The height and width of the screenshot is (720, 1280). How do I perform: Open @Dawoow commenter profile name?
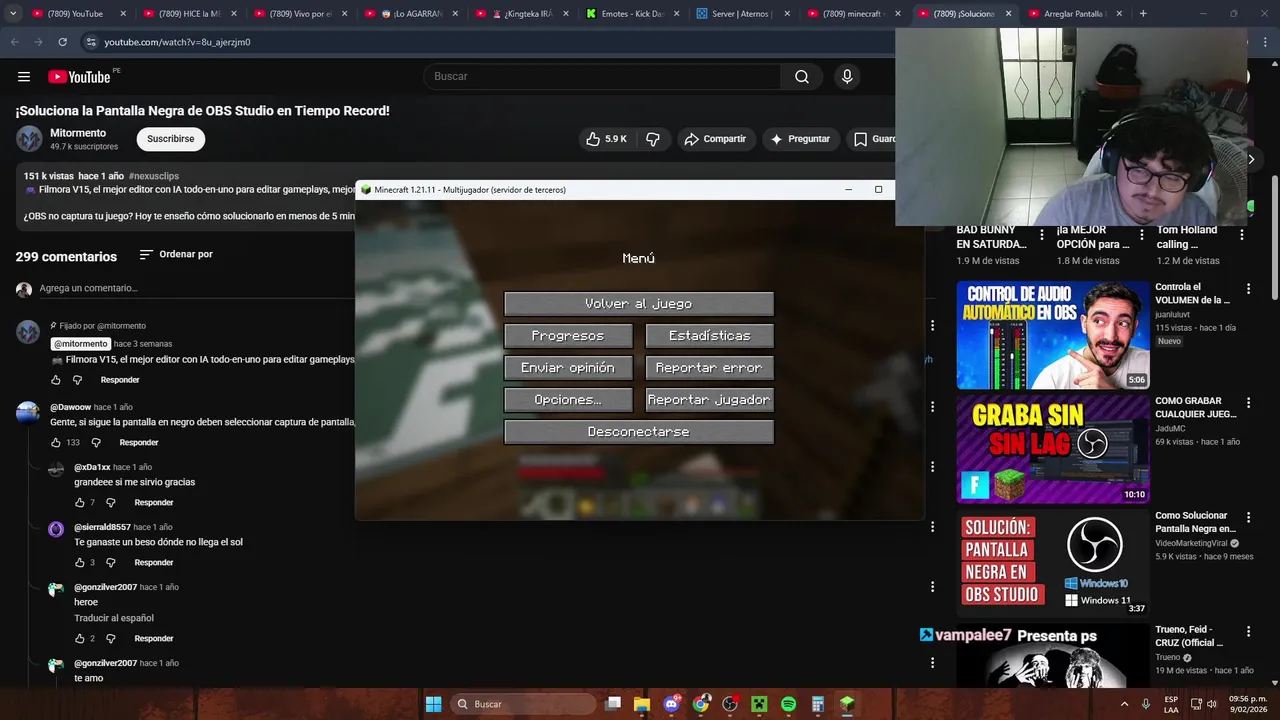(x=70, y=407)
